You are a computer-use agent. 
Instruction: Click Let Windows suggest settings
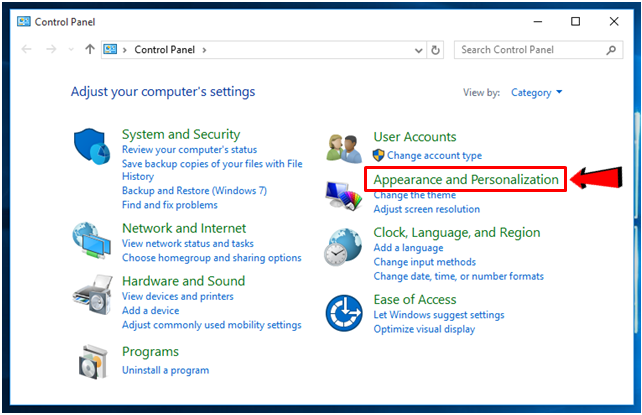click(439, 315)
